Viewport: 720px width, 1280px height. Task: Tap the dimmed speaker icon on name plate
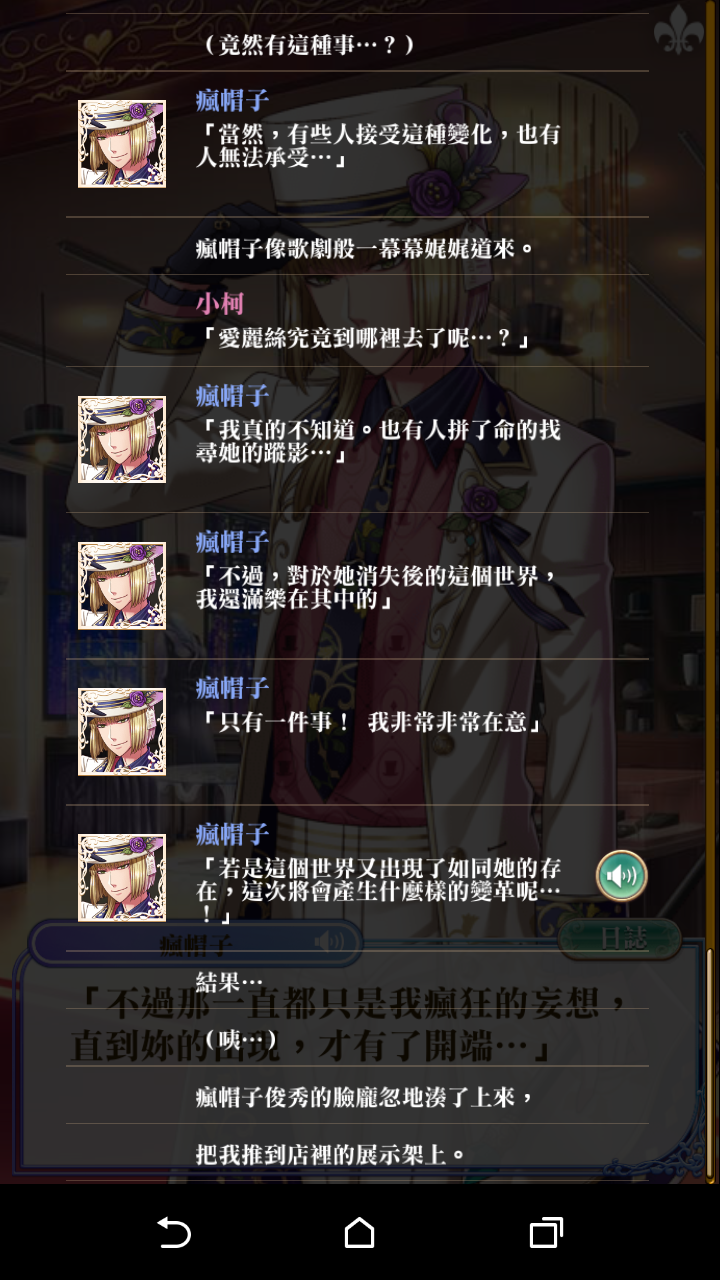point(329,941)
